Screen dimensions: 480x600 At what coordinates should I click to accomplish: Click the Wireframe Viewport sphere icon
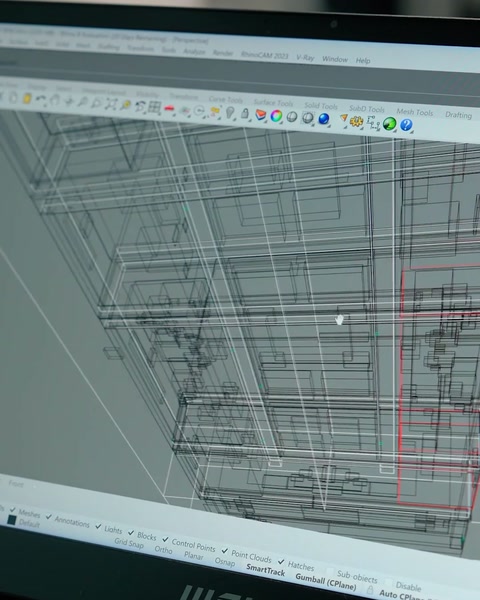point(308,118)
